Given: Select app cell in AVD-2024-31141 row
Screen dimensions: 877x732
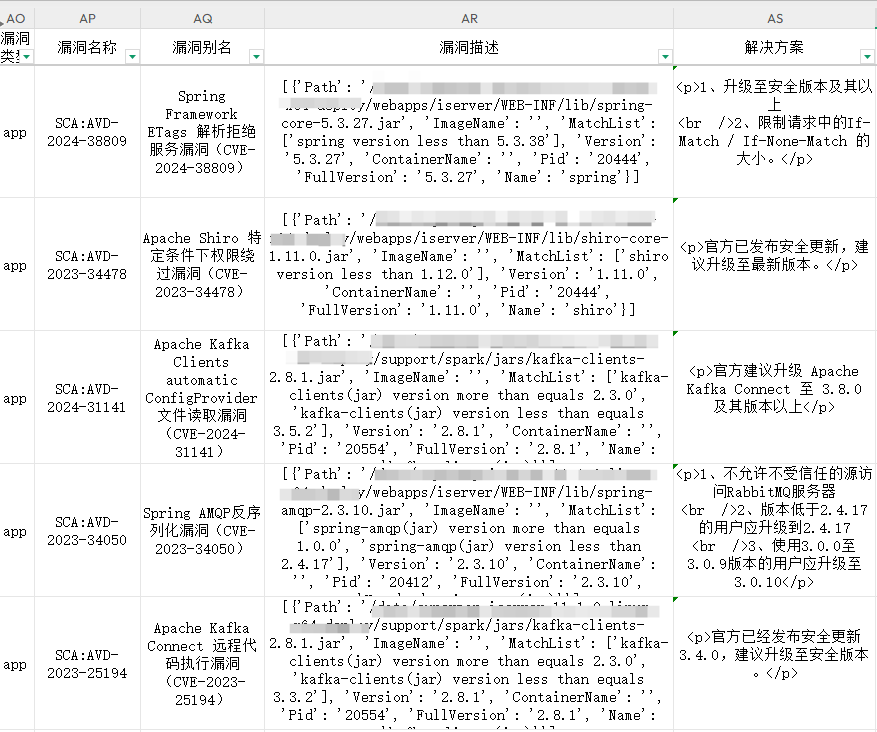Looking at the screenshot, I should 17,398.
